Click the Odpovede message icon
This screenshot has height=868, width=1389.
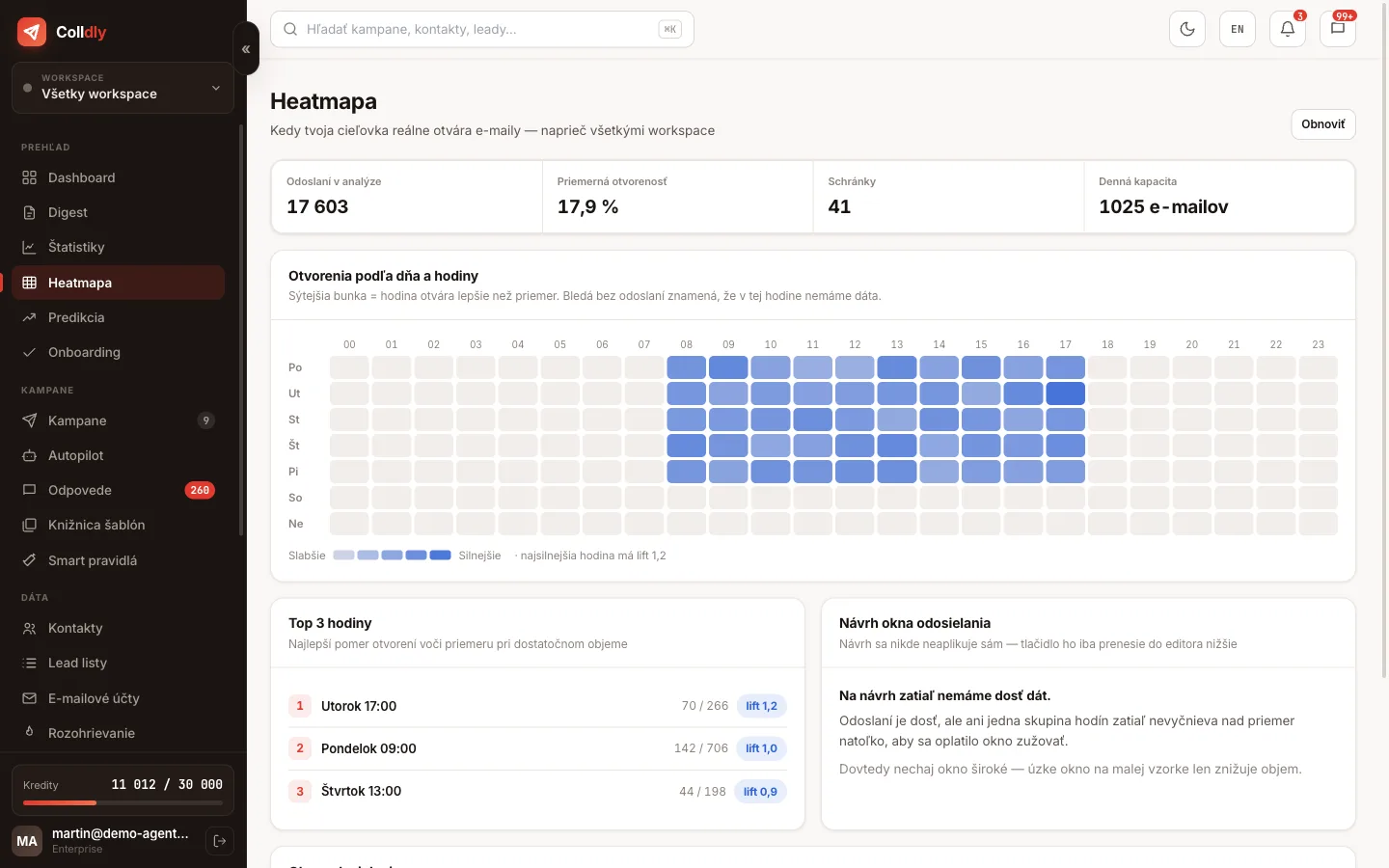coord(29,490)
